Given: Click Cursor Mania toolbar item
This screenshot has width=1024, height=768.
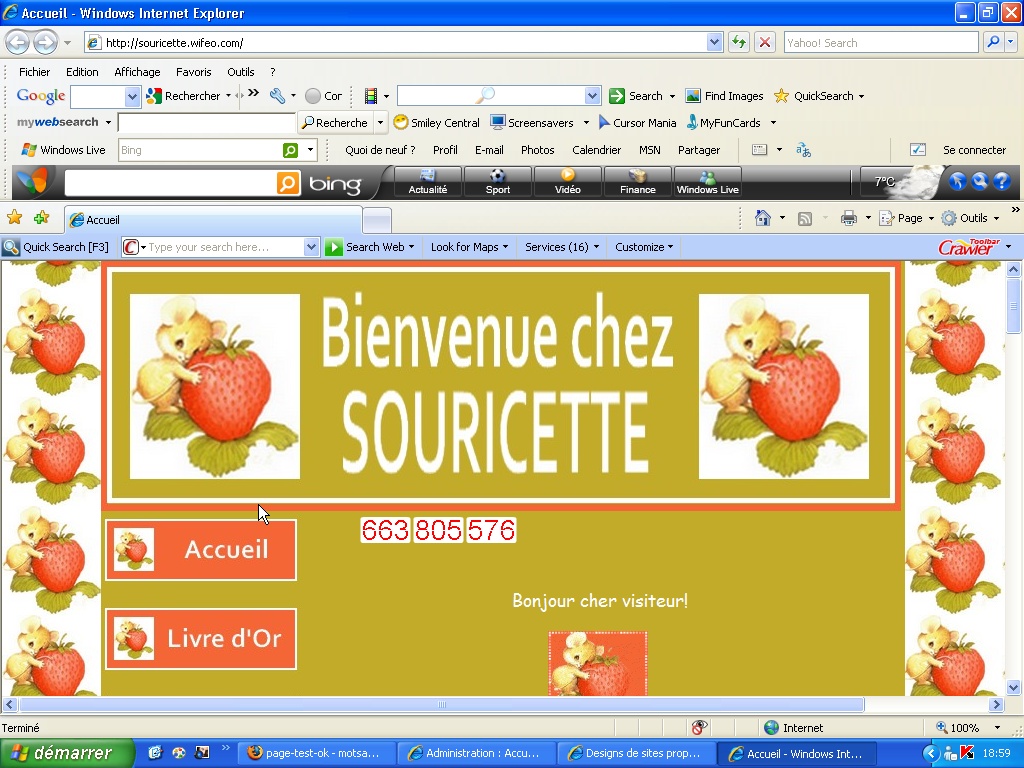Looking at the screenshot, I should click(637, 123).
